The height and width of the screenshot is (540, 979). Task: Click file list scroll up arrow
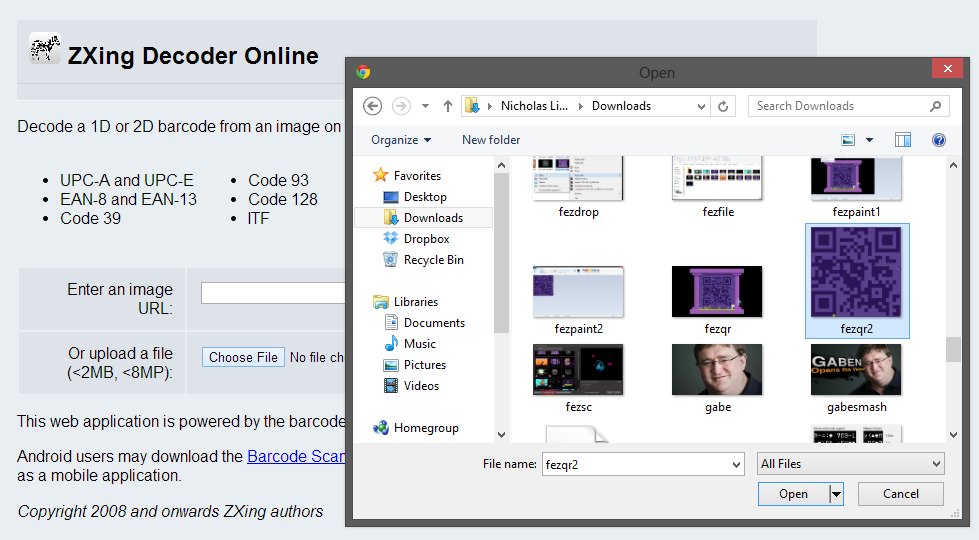[953, 165]
